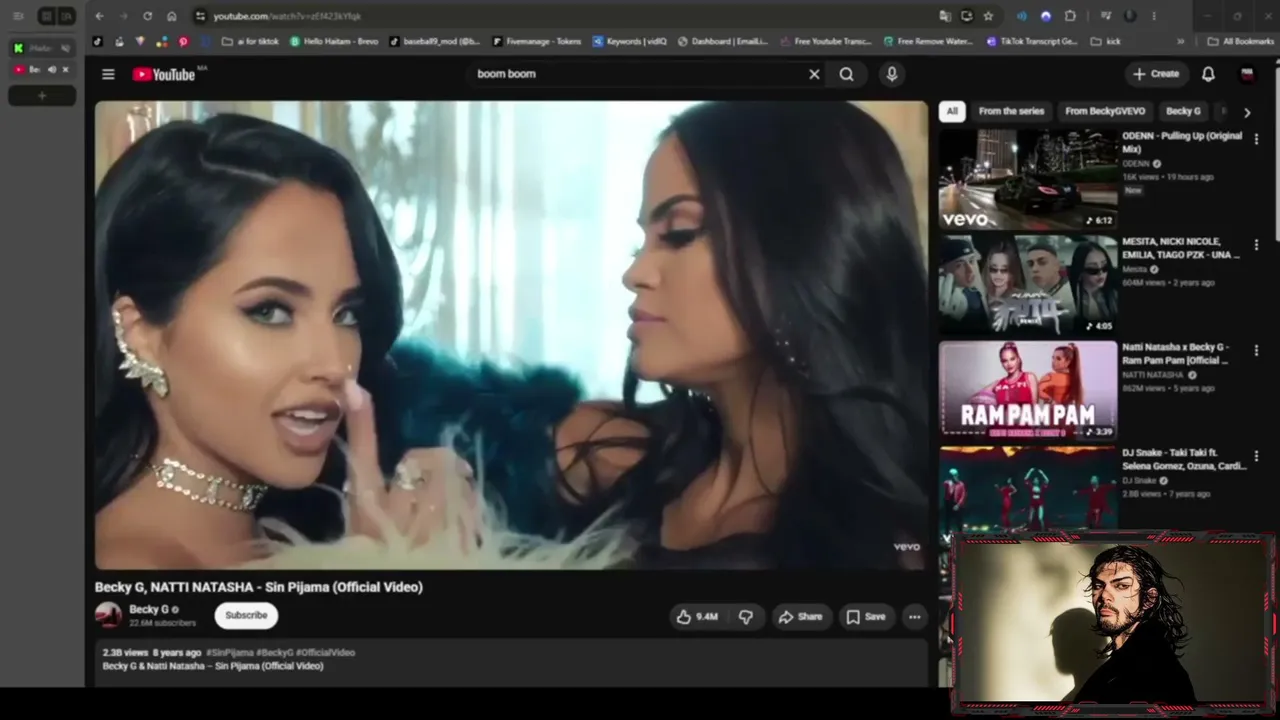Select the From the series chip
Image resolution: width=1280 pixels, height=720 pixels.
1011,112
